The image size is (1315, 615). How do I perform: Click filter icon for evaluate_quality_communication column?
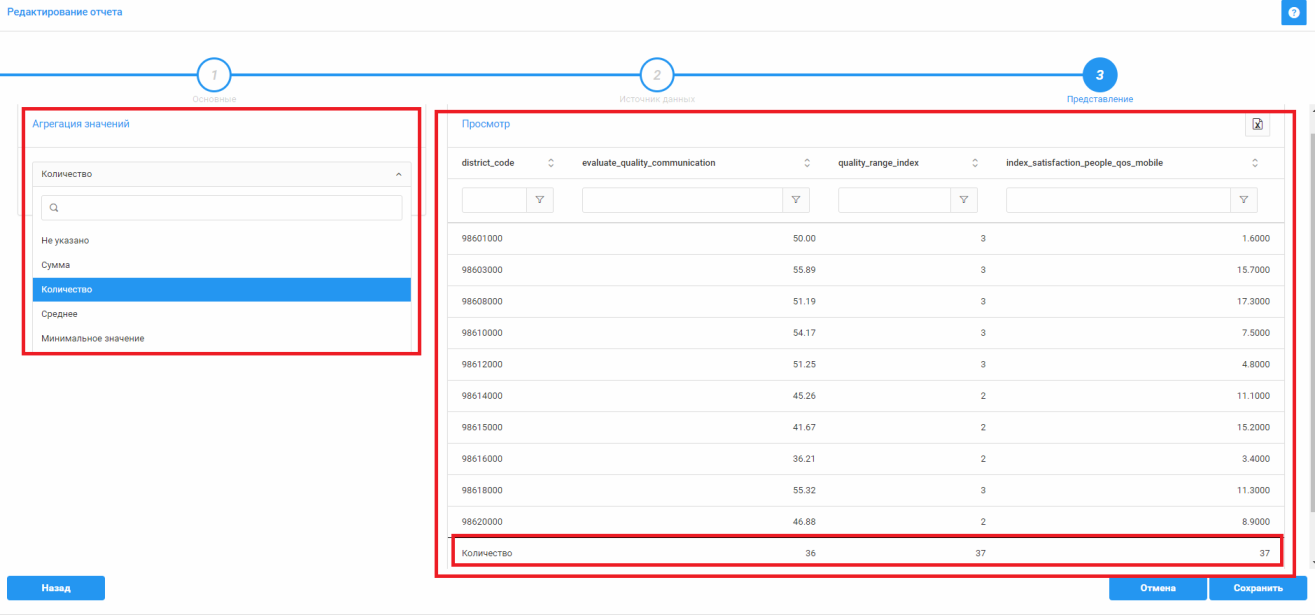click(796, 200)
